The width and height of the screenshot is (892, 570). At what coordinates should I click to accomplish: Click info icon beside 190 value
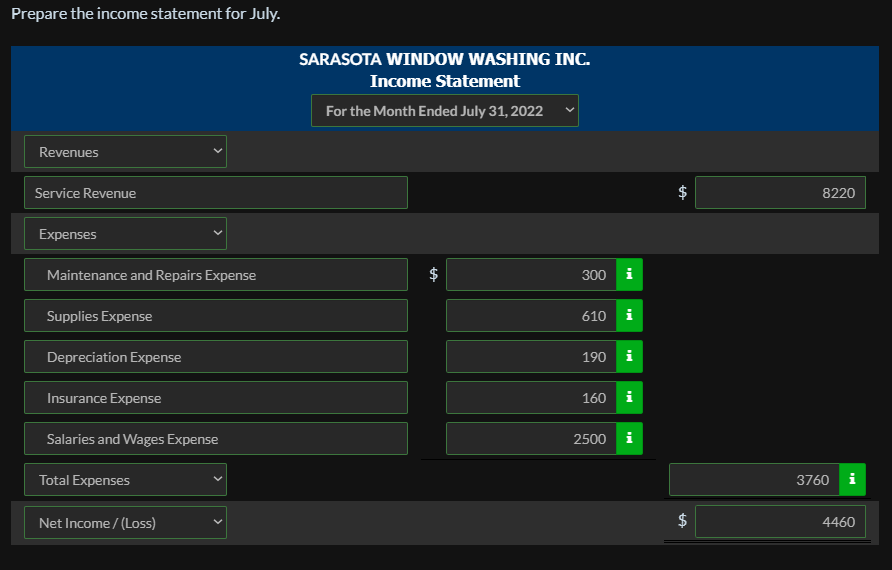[x=629, y=357]
